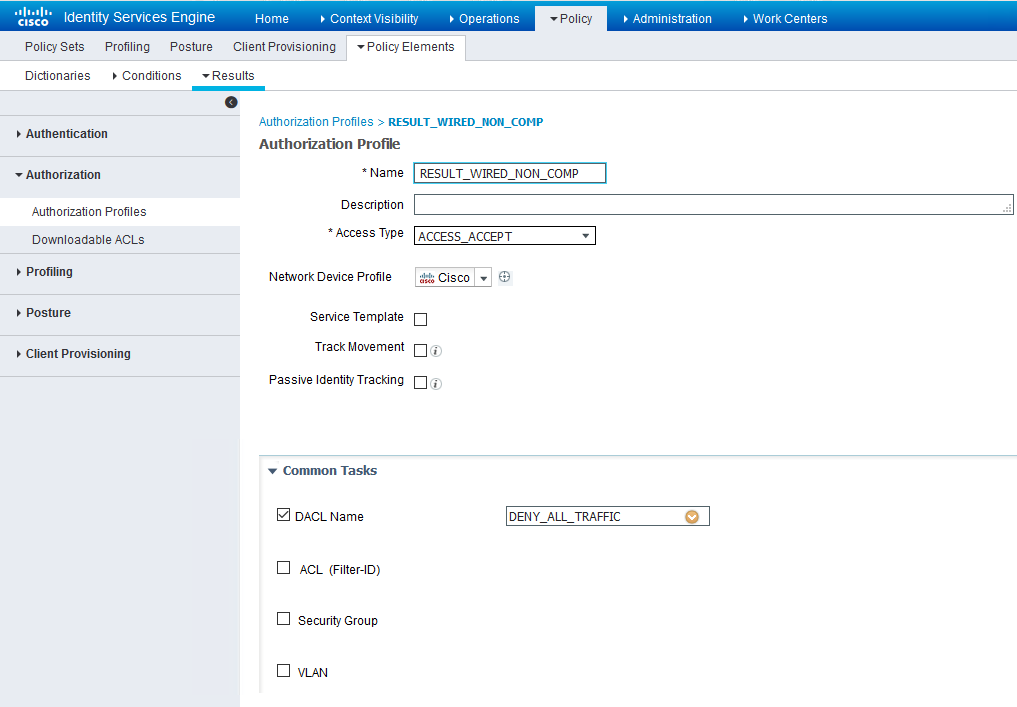Click the Cisco device profile logo
The image size is (1017, 707).
(x=427, y=278)
